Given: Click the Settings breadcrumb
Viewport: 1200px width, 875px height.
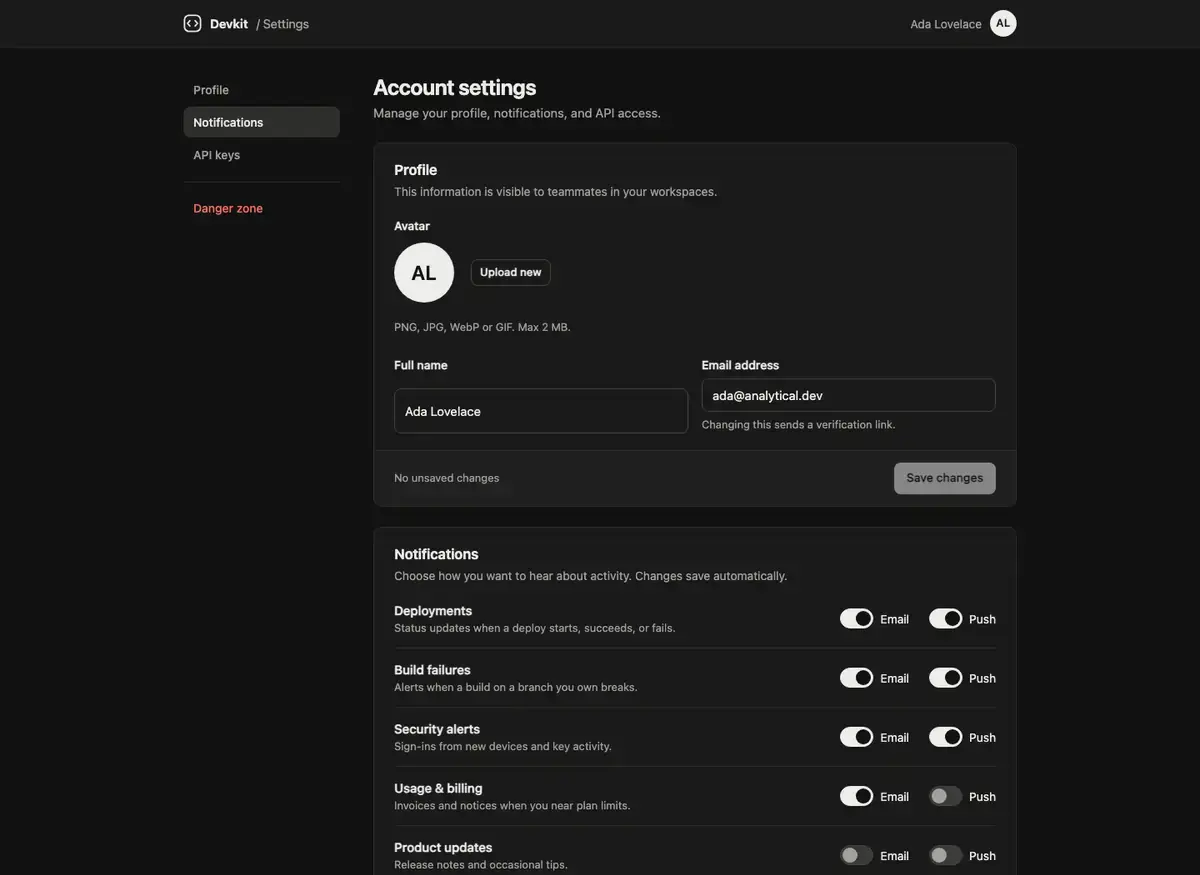Looking at the screenshot, I should pyautogui.click(x=286, y=24).
